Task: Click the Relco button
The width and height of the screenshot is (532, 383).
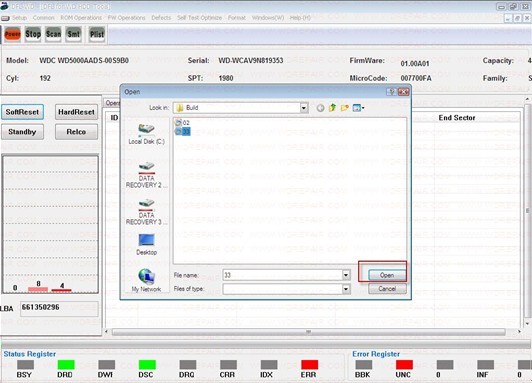Action: click(x=76, y=132)
